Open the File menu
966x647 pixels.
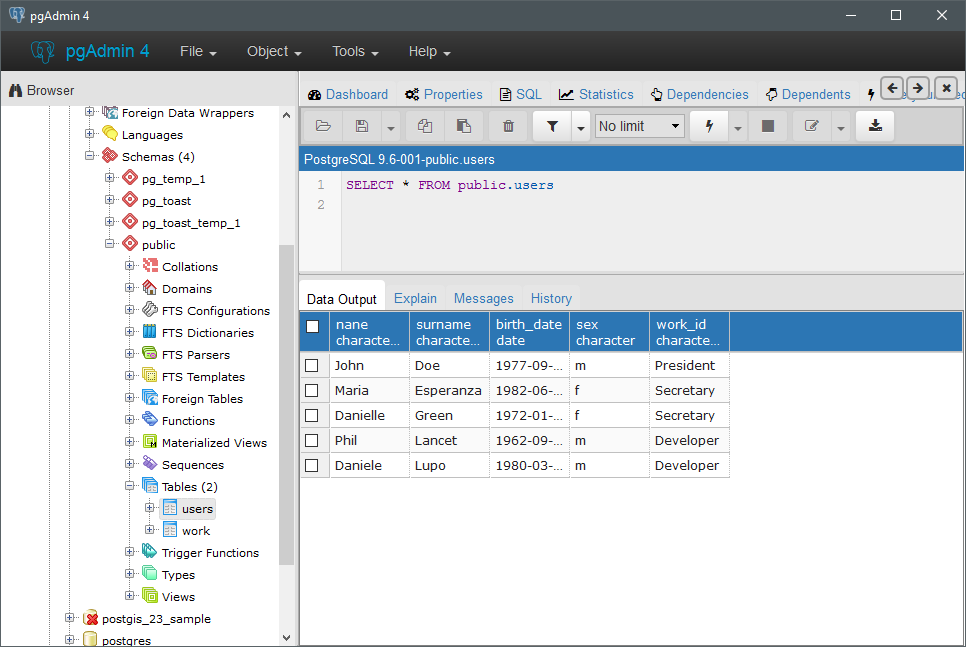coord(198,52)
